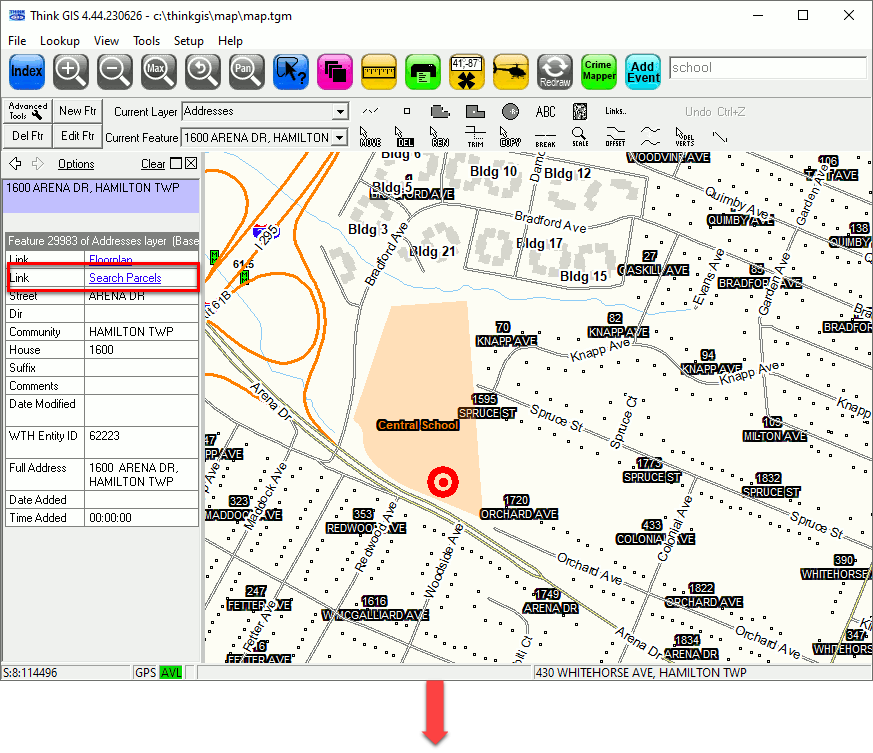Open the Lookup menu
The width and height of the screenshot is (873, 753).
[60, 41]
